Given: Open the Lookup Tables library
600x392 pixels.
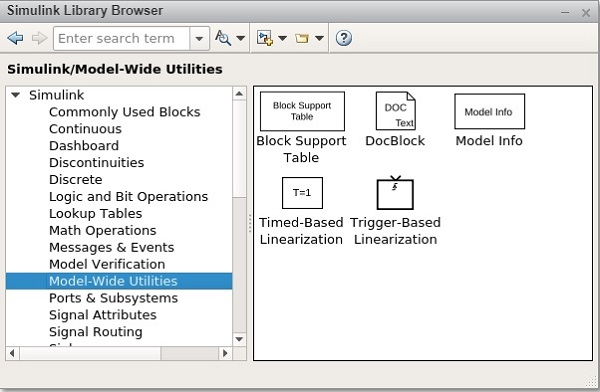Looking at the screenshot, I should point(95,213).
